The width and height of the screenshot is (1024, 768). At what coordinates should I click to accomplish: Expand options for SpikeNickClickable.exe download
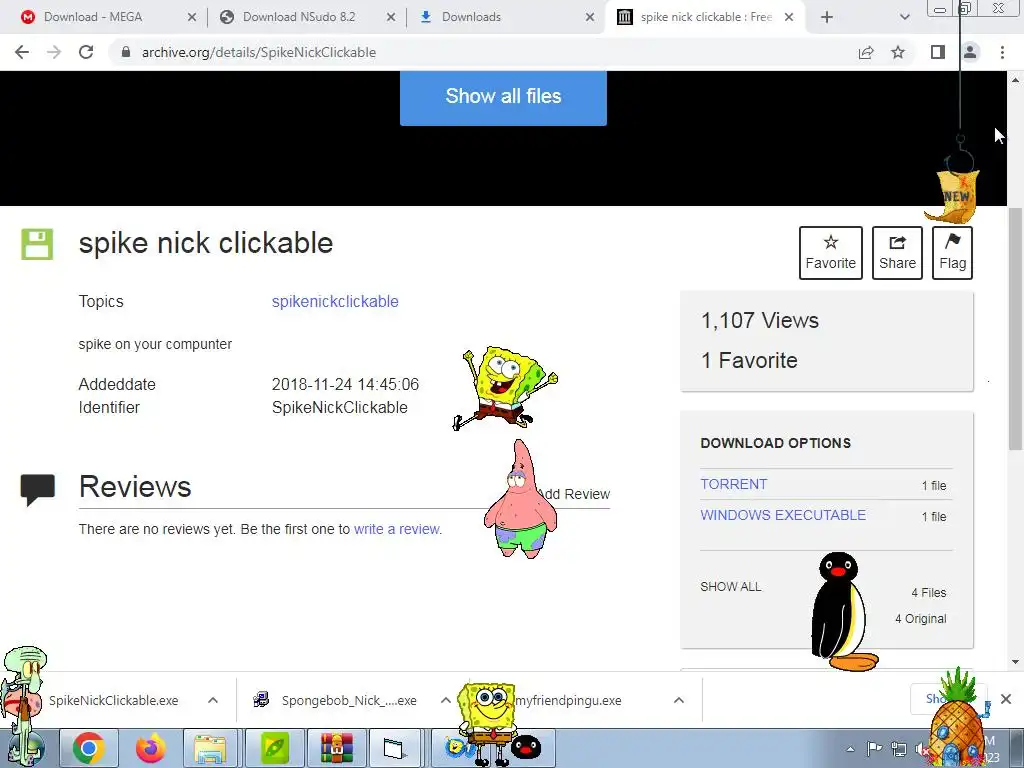213,700
